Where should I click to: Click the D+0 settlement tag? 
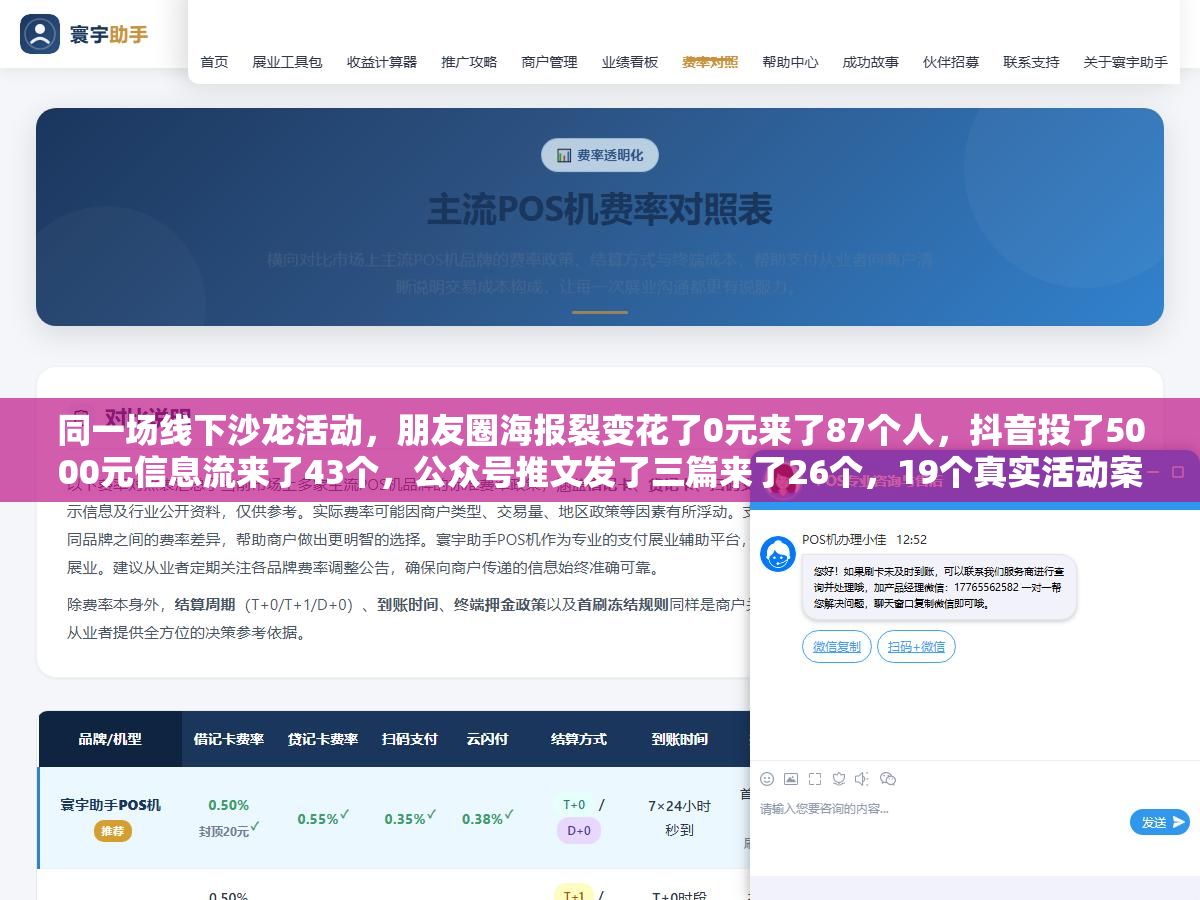click(579, 830)
